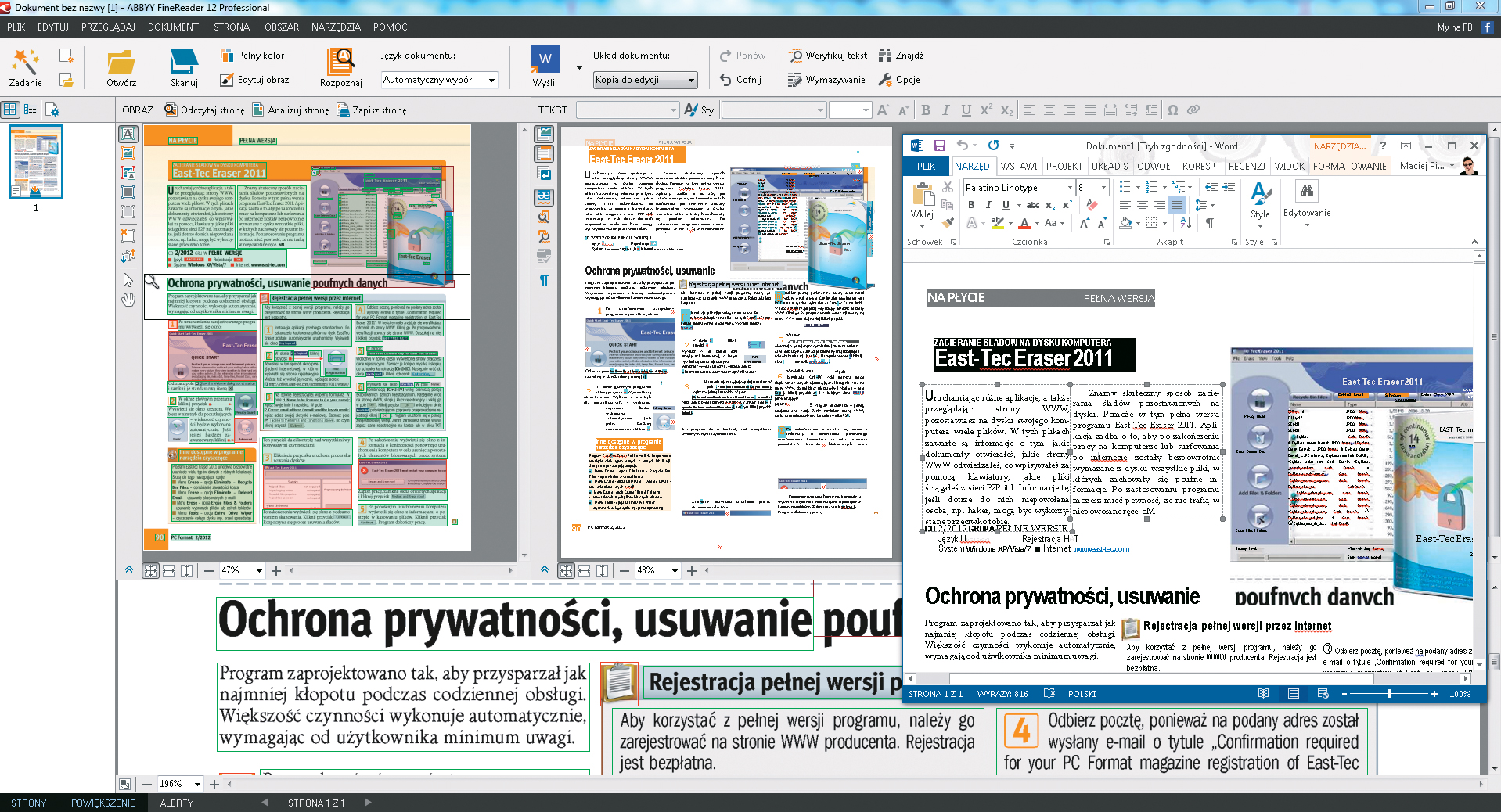The image size is (1501, 812).
Task: Adjust the Word zoom slider
Action: click(x=1389, y=694)
